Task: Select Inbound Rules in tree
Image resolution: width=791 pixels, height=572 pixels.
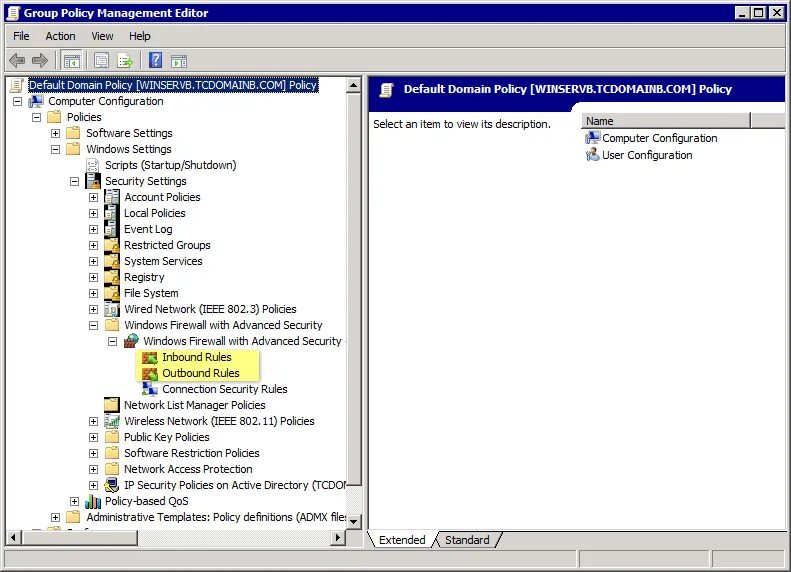Action: tap(197, 358)
